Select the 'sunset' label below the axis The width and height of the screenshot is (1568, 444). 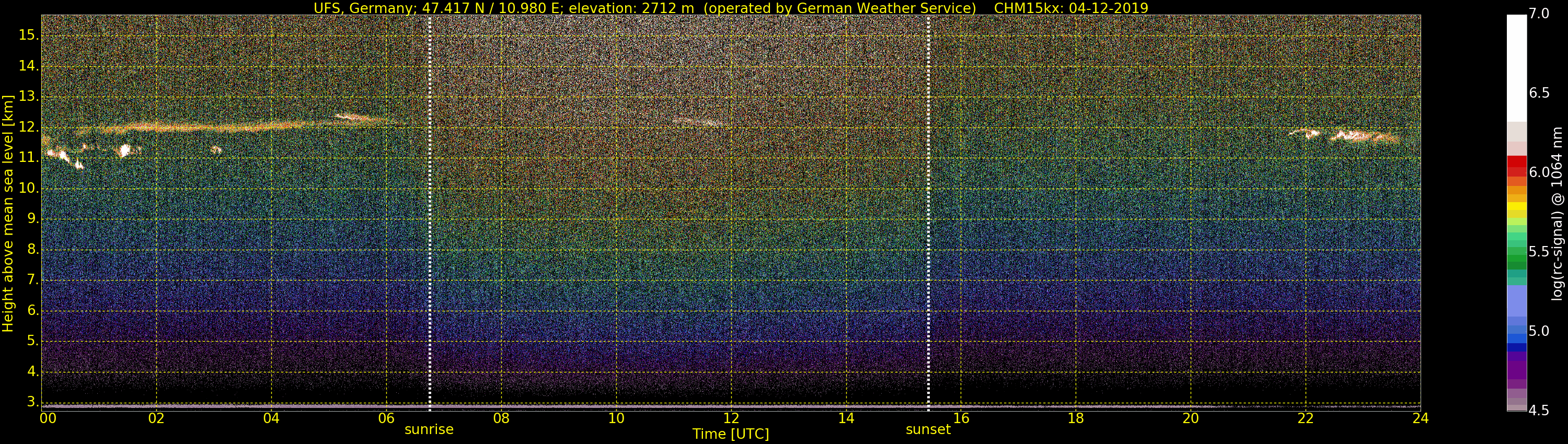tap(928, 429)
